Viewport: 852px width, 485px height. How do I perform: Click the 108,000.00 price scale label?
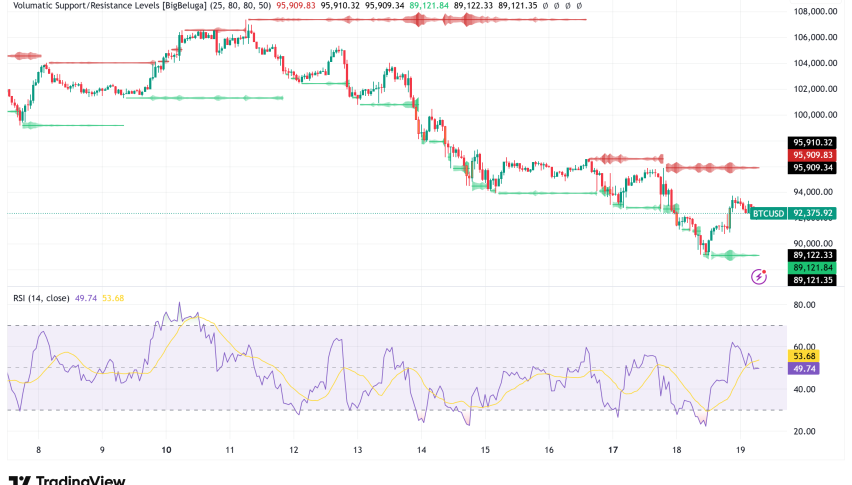coord(811,12)
